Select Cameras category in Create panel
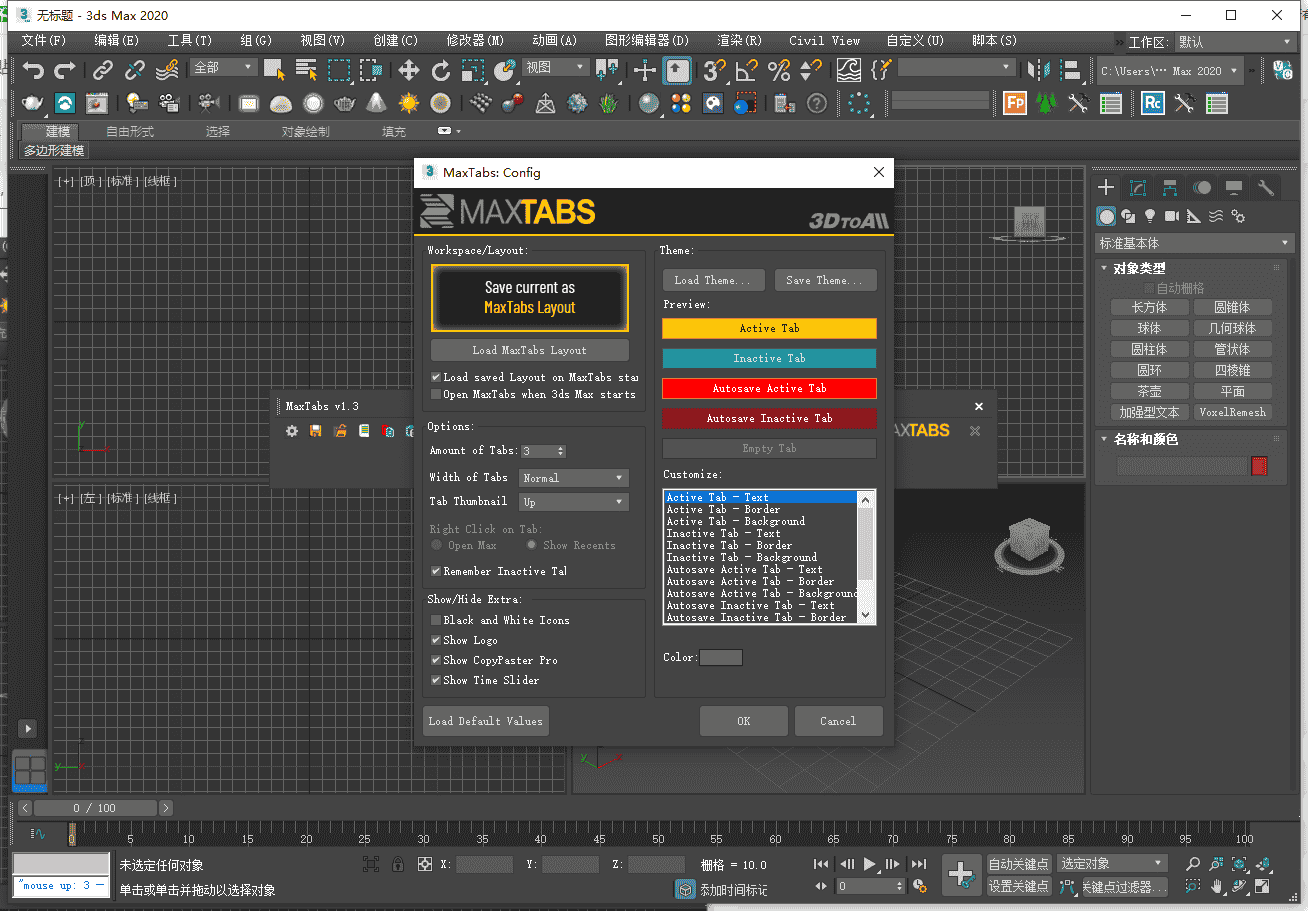Viewport: 1308px width, 911px height. [x=1172, y=216]
